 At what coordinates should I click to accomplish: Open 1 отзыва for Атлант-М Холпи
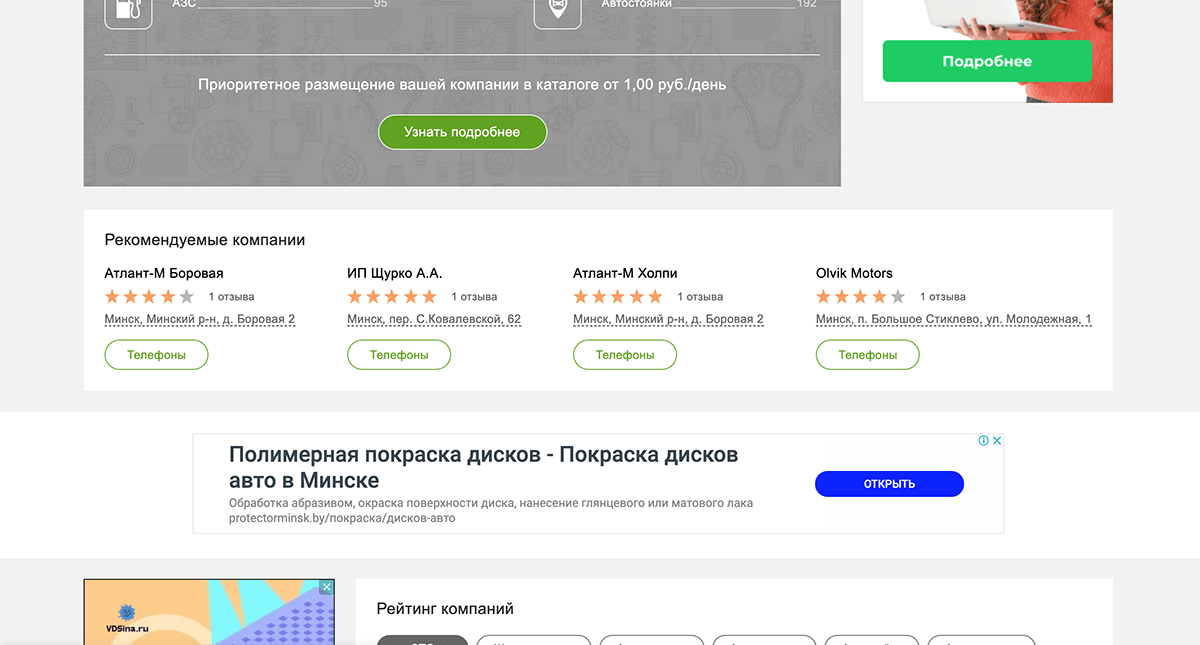(700, 297)
